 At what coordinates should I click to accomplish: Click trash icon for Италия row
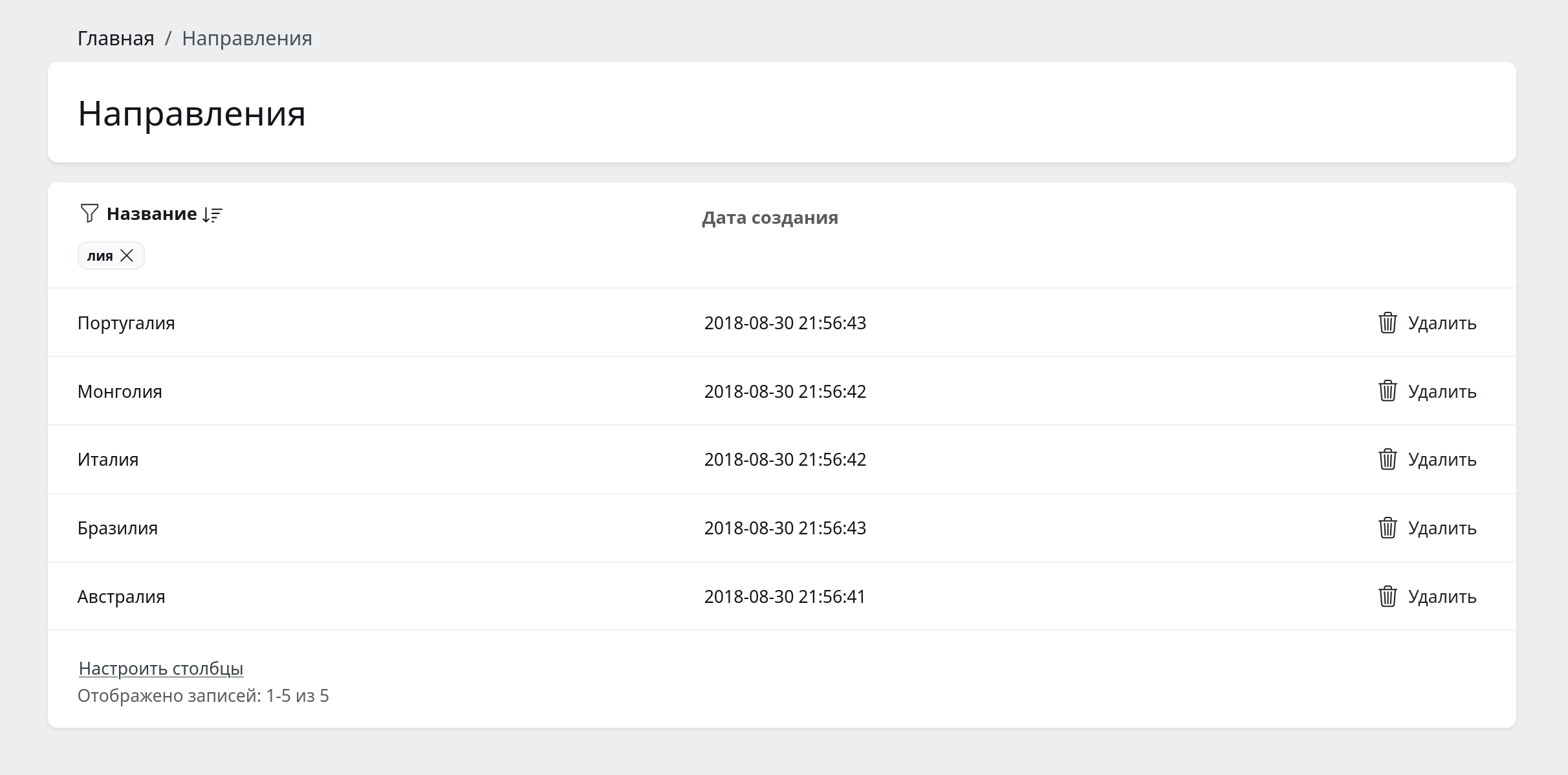coord(1387,459)
